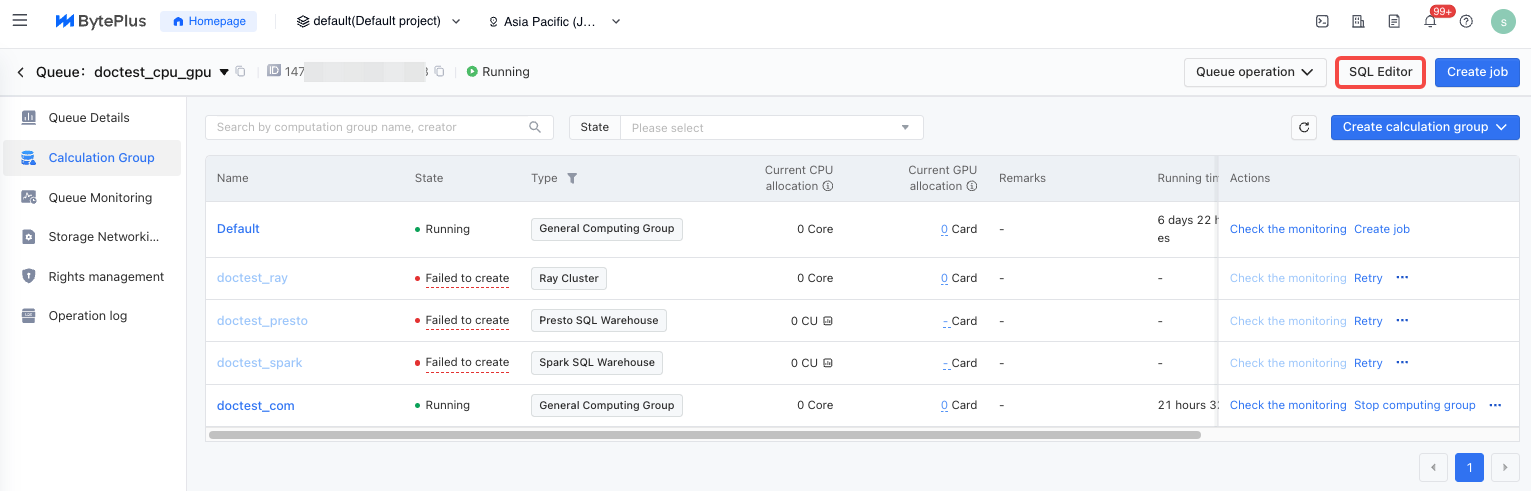Go back with the left arrow
Image resolution: width=1531 pixels, height=491 pixels.
[21, 72]
